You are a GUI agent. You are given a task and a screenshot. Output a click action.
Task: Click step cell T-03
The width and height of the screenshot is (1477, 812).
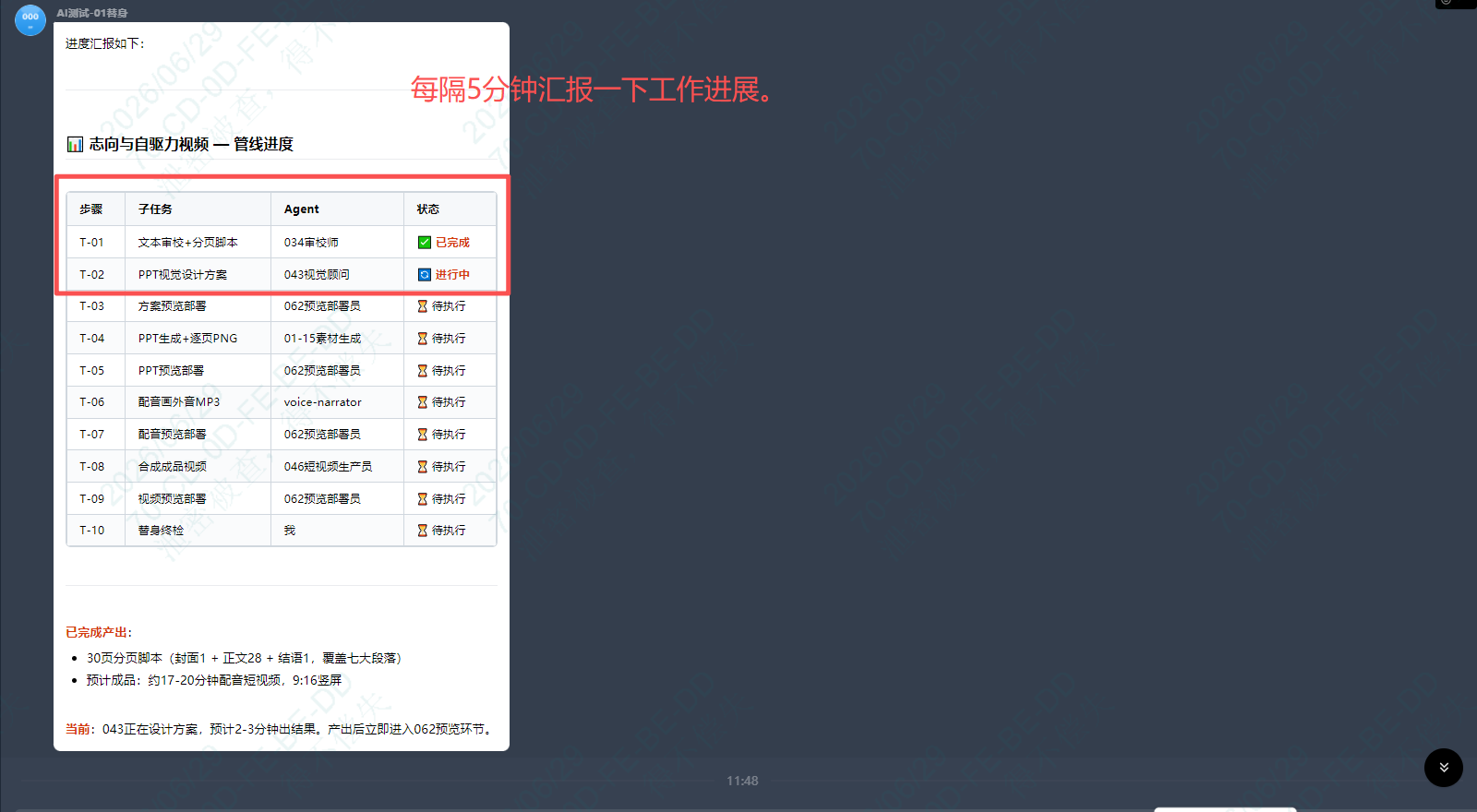[x=91, y=306]
